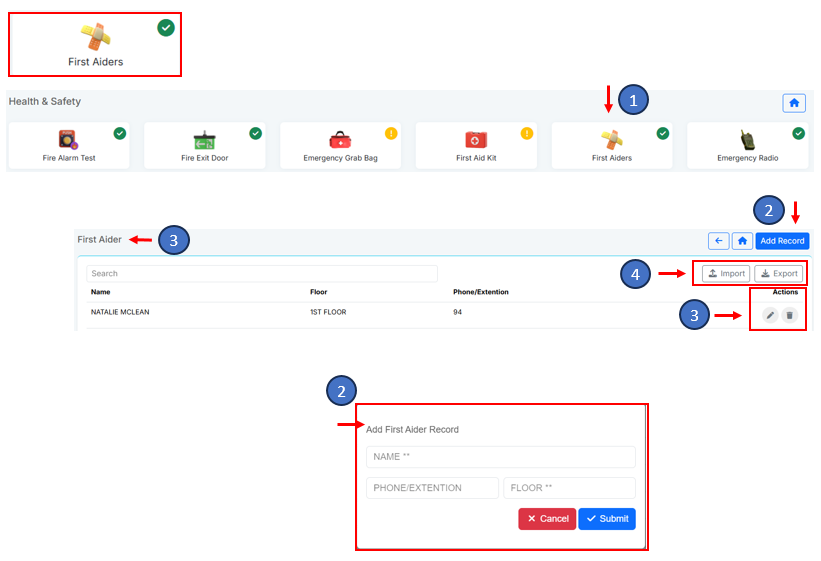
Task: Open the First Aid Kit tile
Action: pos(476,145)
